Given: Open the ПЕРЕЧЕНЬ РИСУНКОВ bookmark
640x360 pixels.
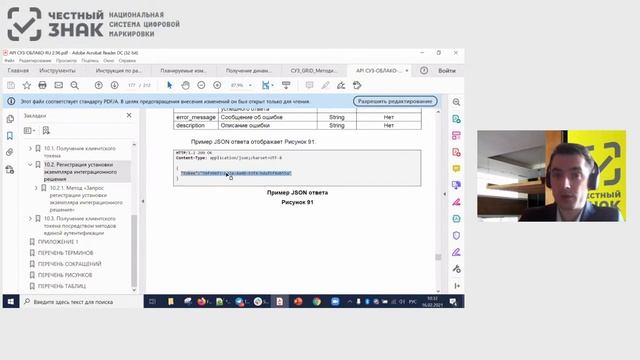Looking at the screenshot, I should click(x=65, y=275).
